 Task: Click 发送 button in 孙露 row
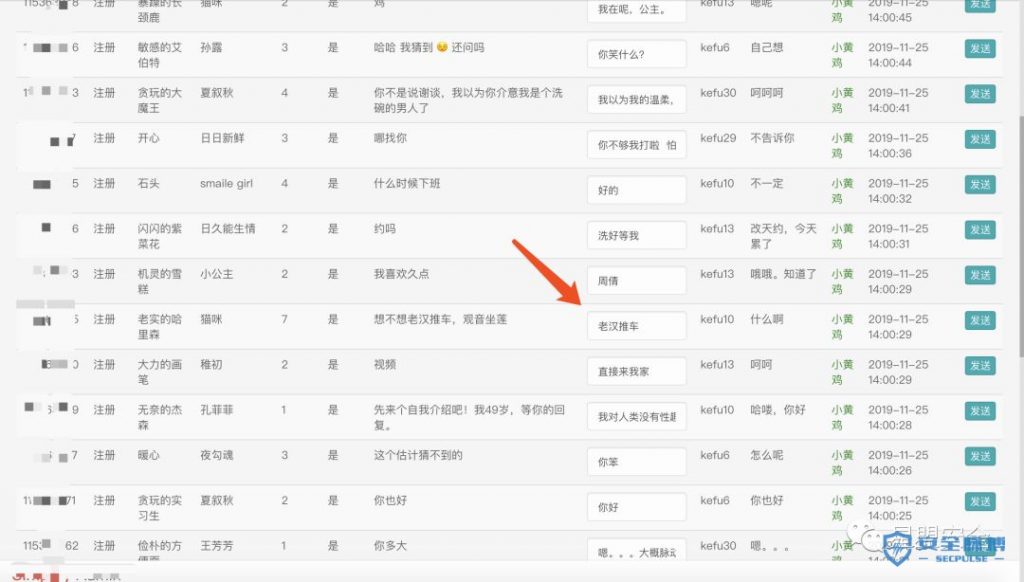[x=980, y=48]
